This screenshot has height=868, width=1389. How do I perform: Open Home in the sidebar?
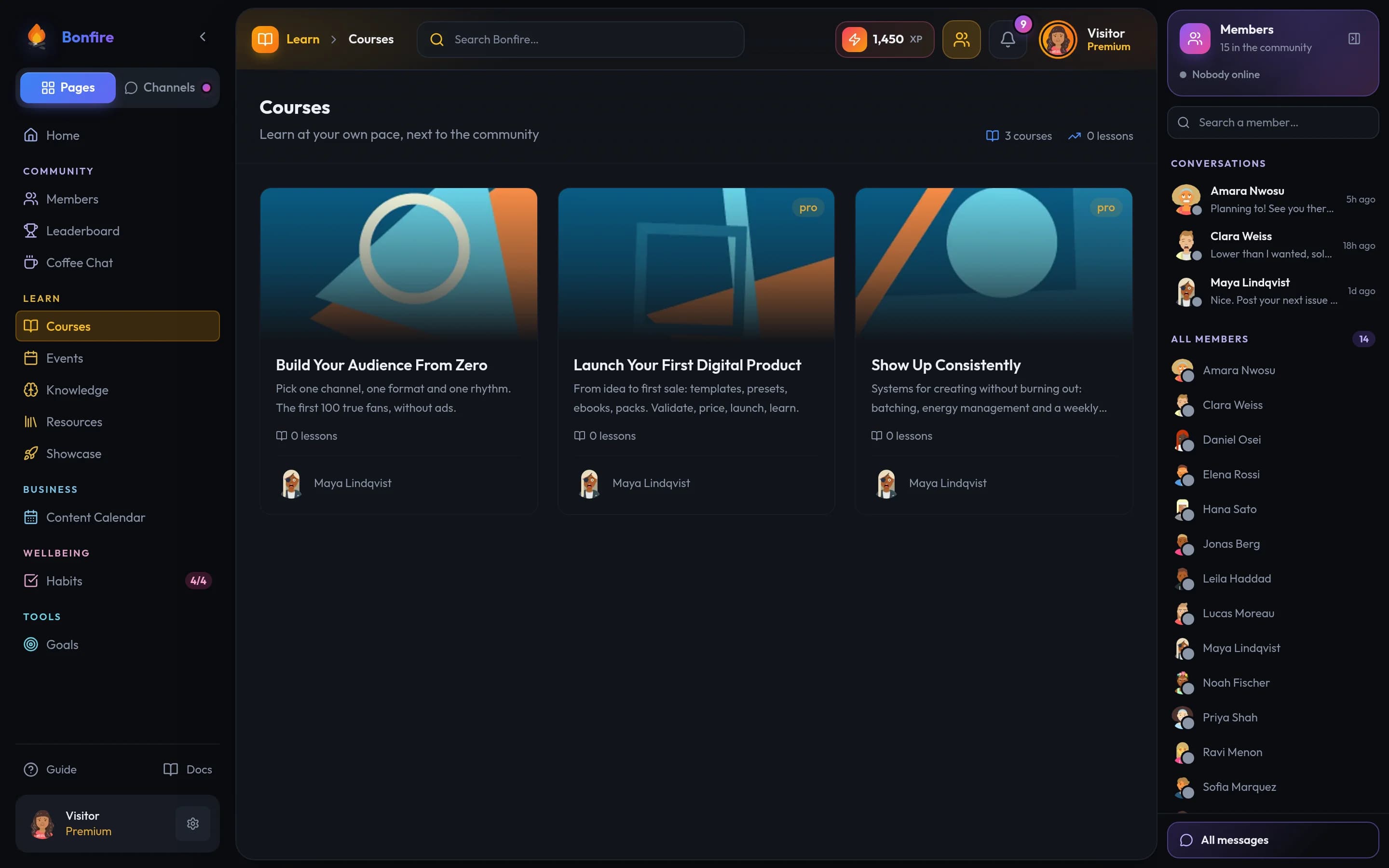pyautogui.click(x=118, y=136)
